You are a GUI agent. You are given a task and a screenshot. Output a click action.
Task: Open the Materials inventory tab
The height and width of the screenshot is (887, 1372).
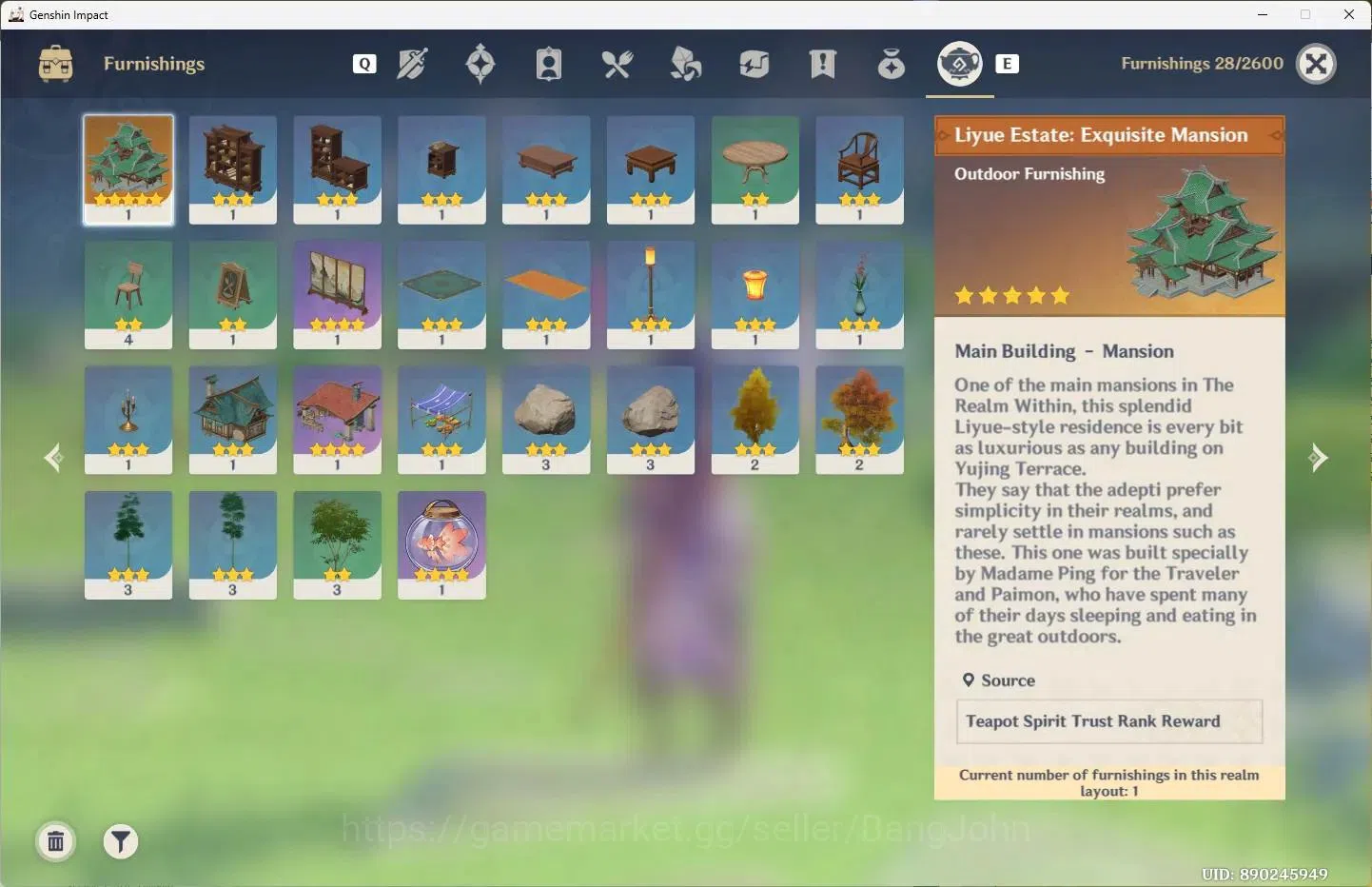(686, 64)
